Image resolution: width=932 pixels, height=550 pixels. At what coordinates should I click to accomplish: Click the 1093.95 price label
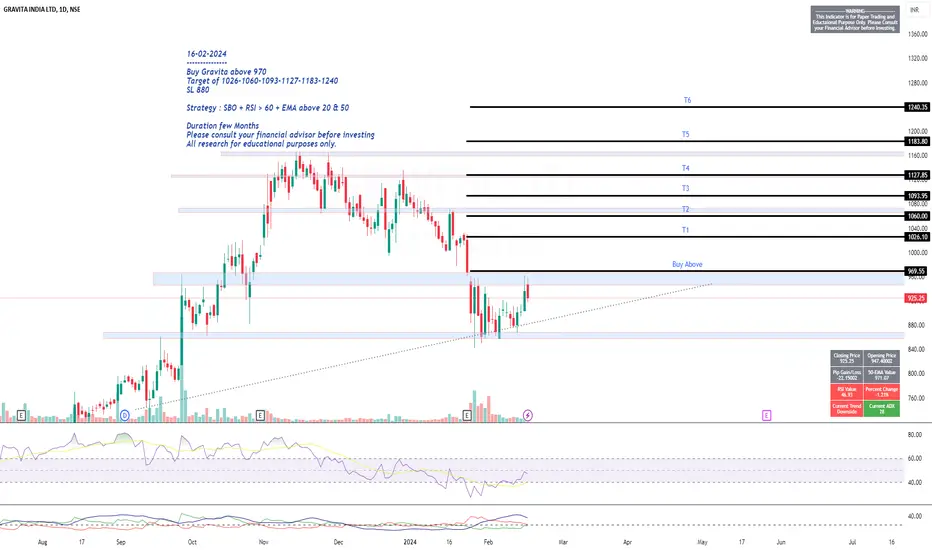pyautogui.click(x=917, y=196)
